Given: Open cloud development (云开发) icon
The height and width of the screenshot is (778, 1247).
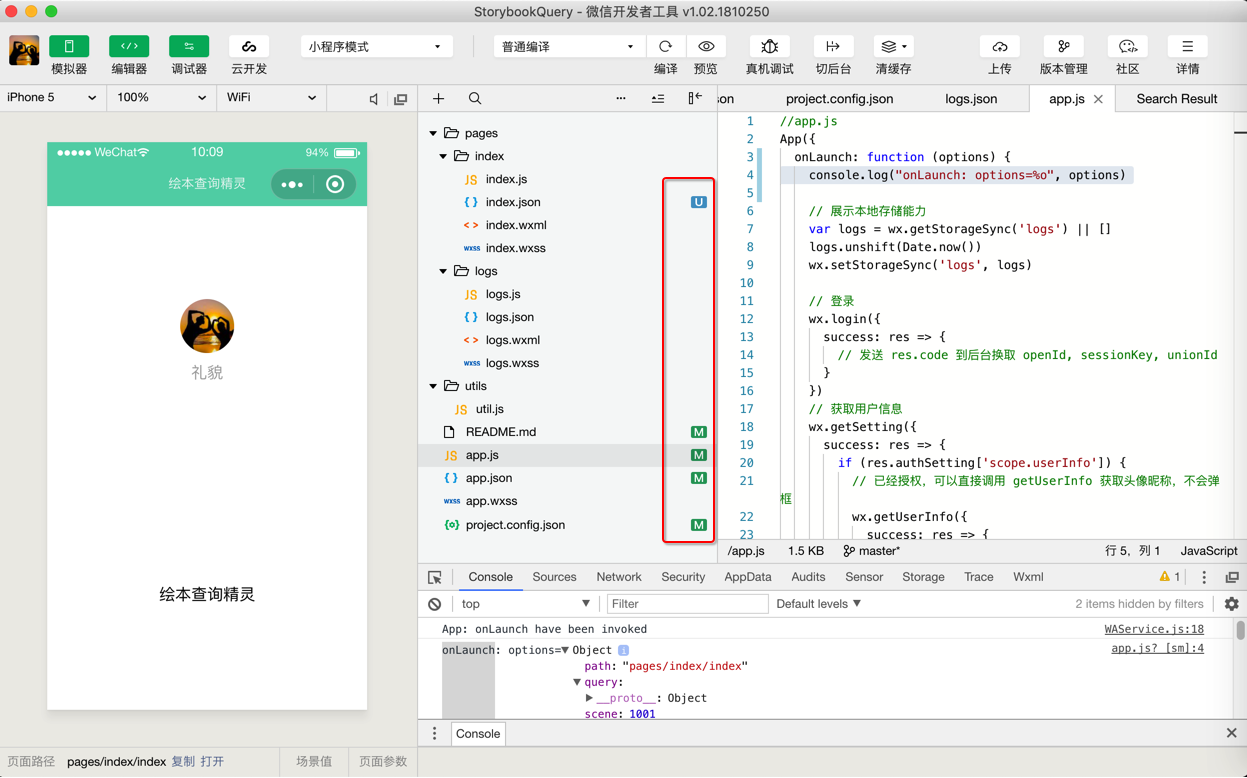Looking at the screenshot, I should click(249, 46).
